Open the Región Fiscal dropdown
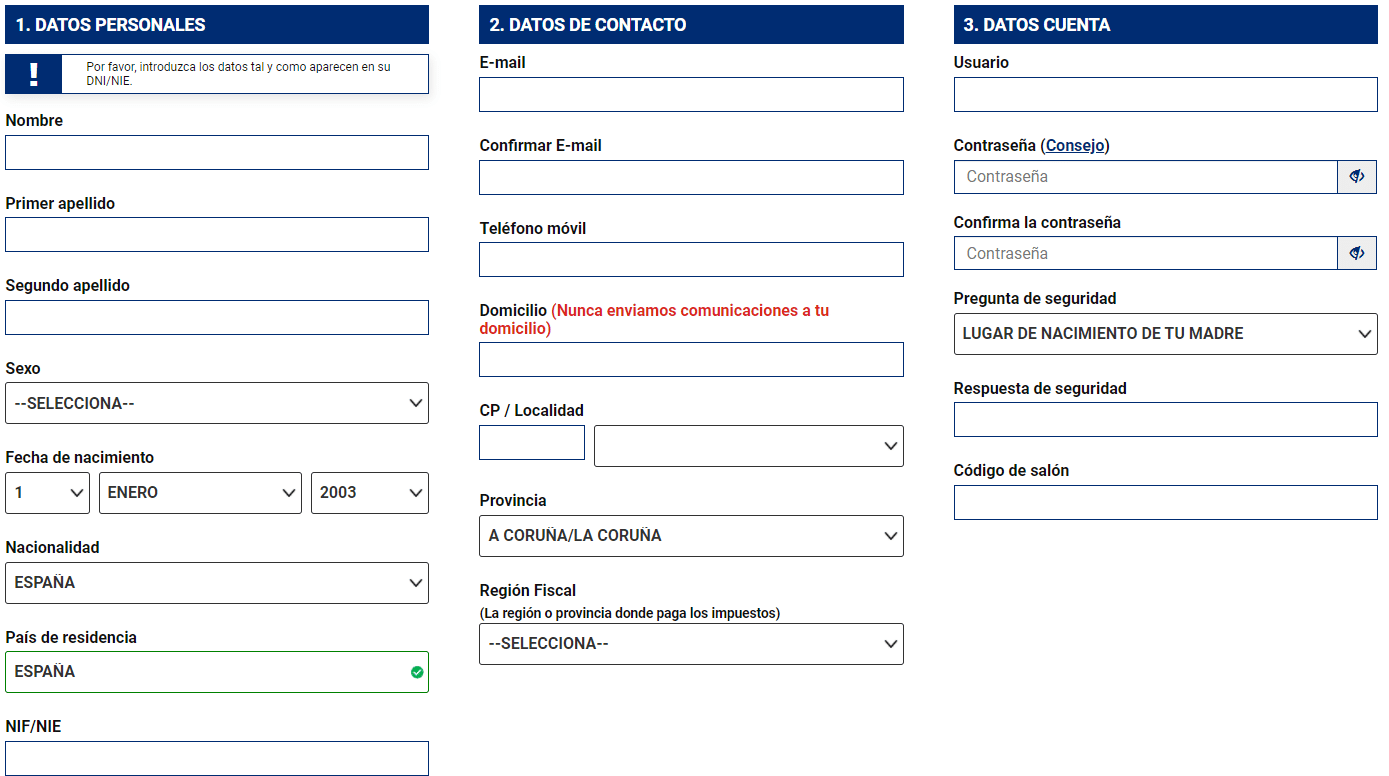This screenshot has height=776, width=1389. [x=691, y=644]
